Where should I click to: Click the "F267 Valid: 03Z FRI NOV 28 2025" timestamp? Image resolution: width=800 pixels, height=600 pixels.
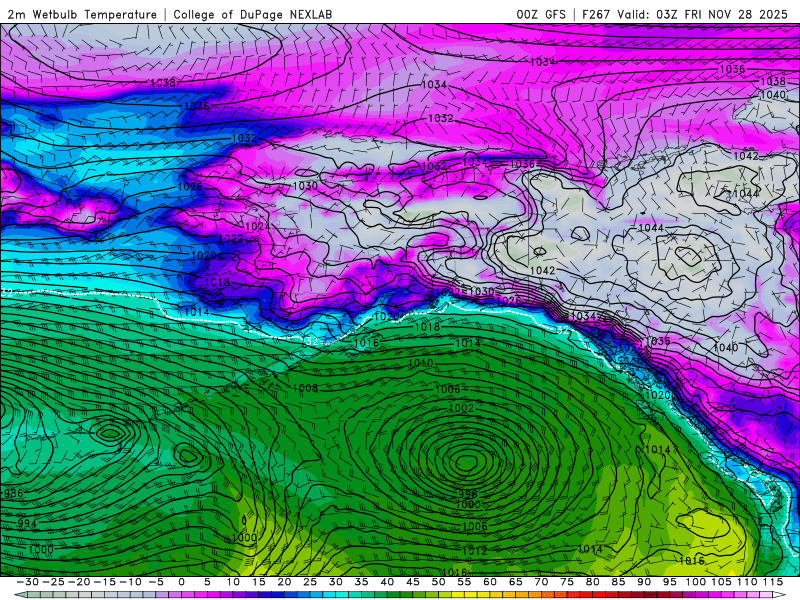point(685,15)
